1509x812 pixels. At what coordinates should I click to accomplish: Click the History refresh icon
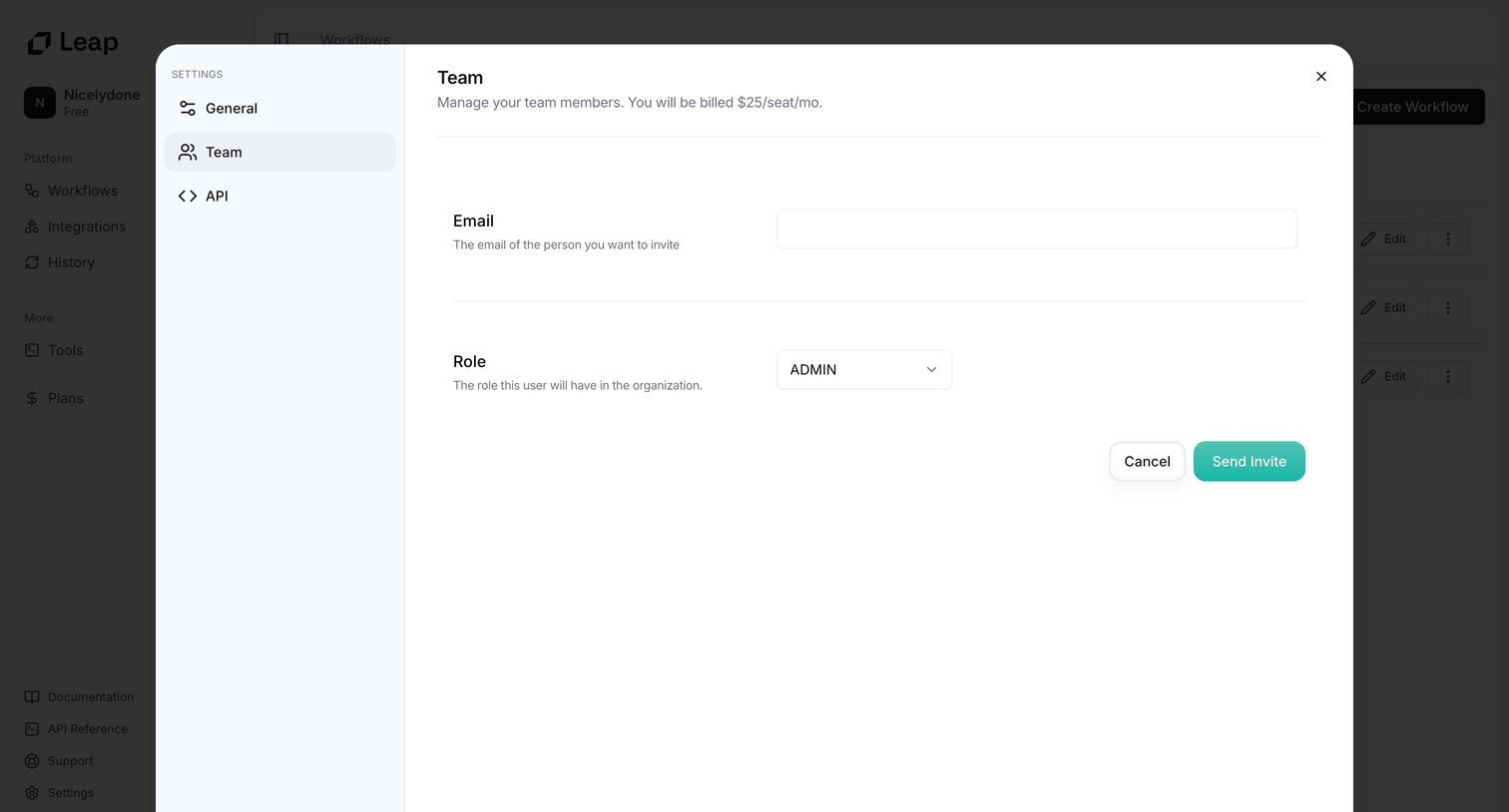(32, 262)
